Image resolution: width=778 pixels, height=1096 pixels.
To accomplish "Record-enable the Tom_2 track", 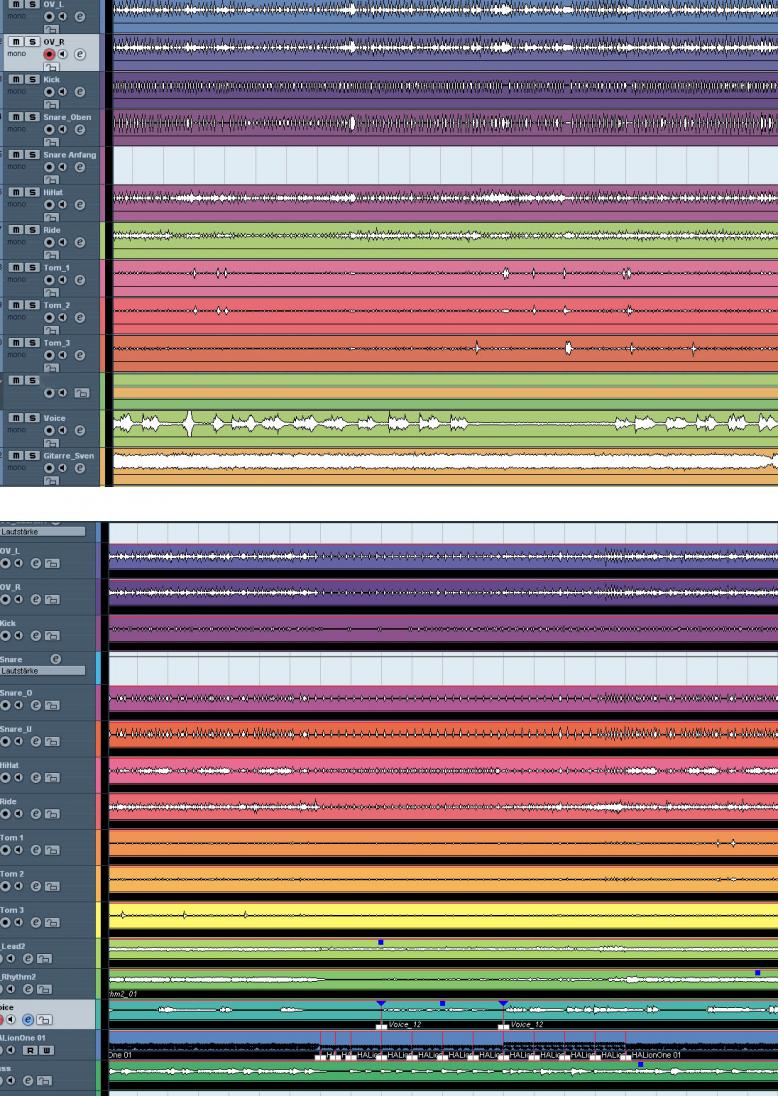I will click(x=49, y=318).
